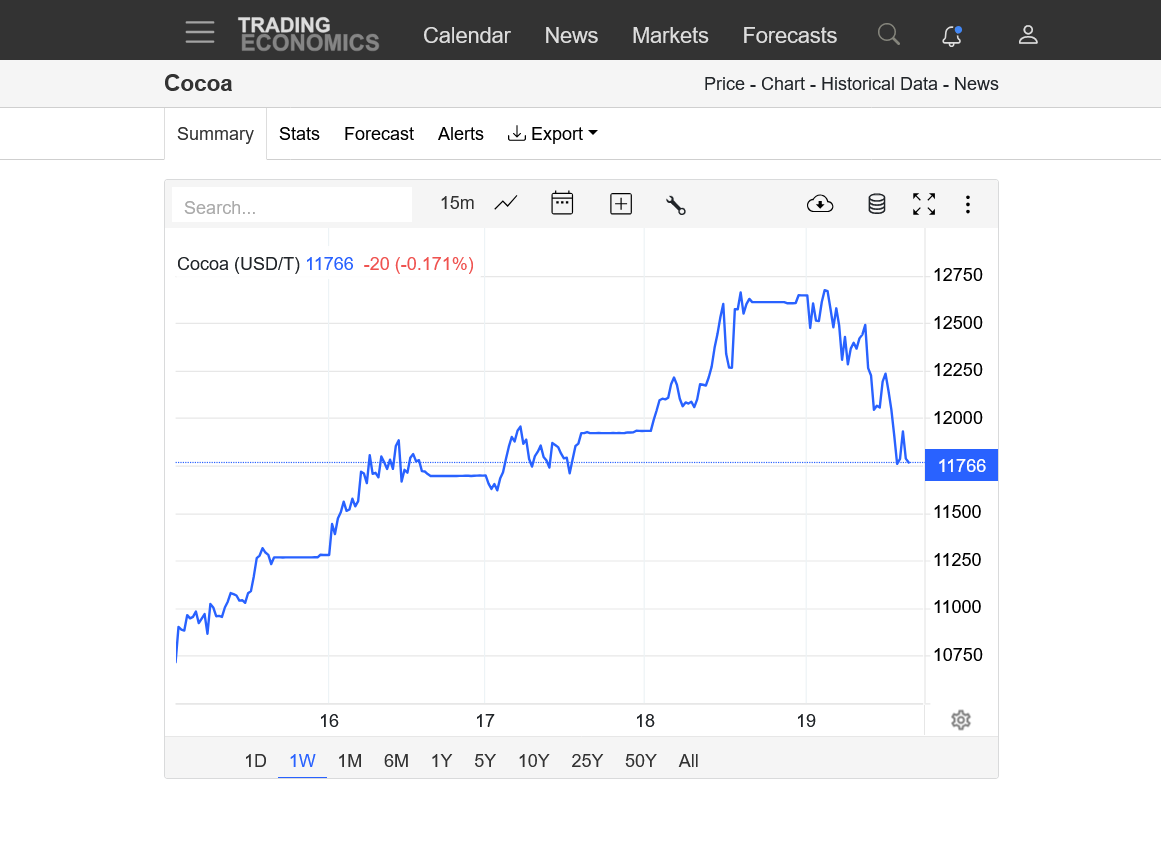1161x849 pixels.
Task: Switch to the Forecast tab
Action: tap(378, 134)
